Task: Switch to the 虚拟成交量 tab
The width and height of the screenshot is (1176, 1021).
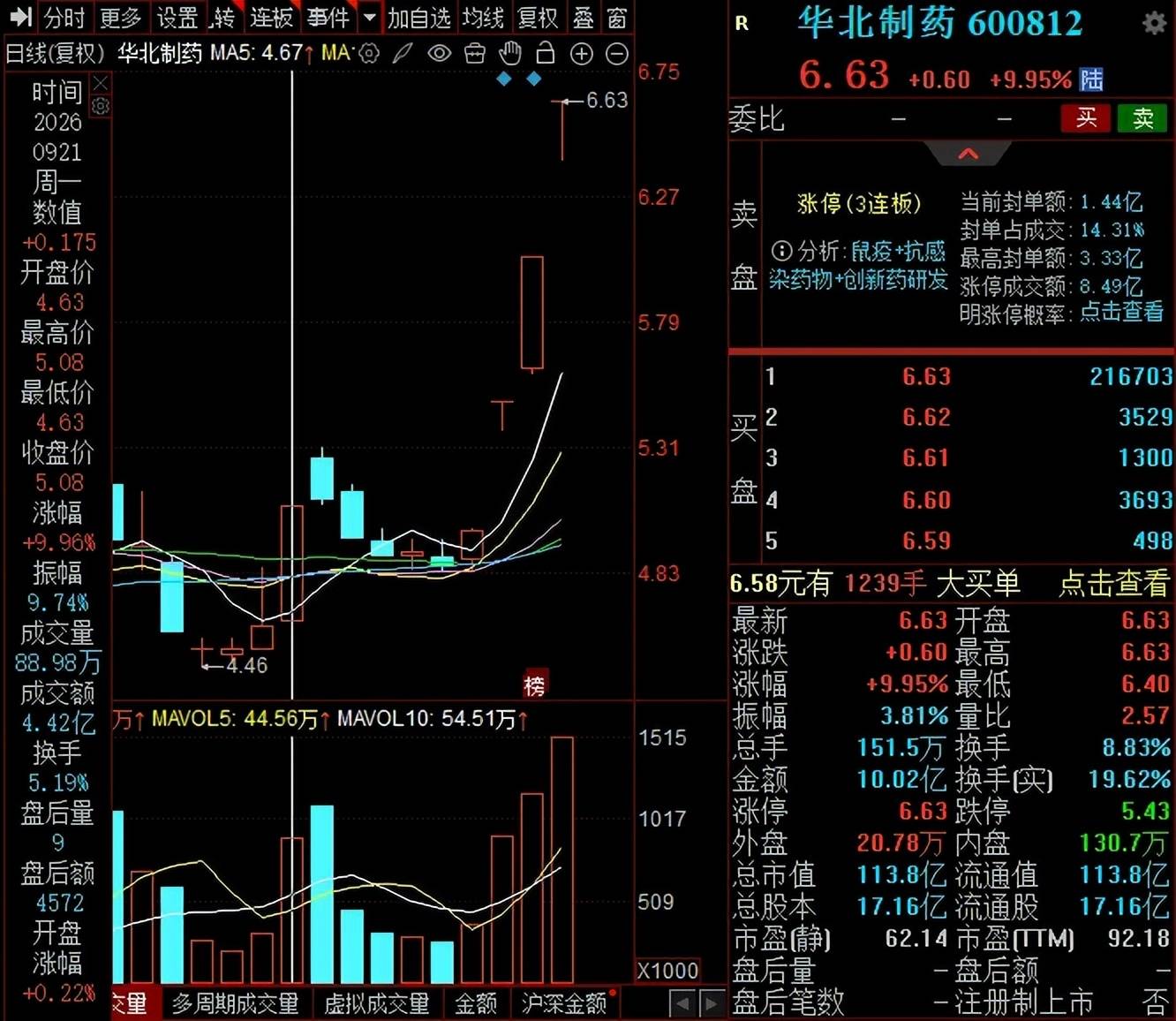Action: 377,1003
